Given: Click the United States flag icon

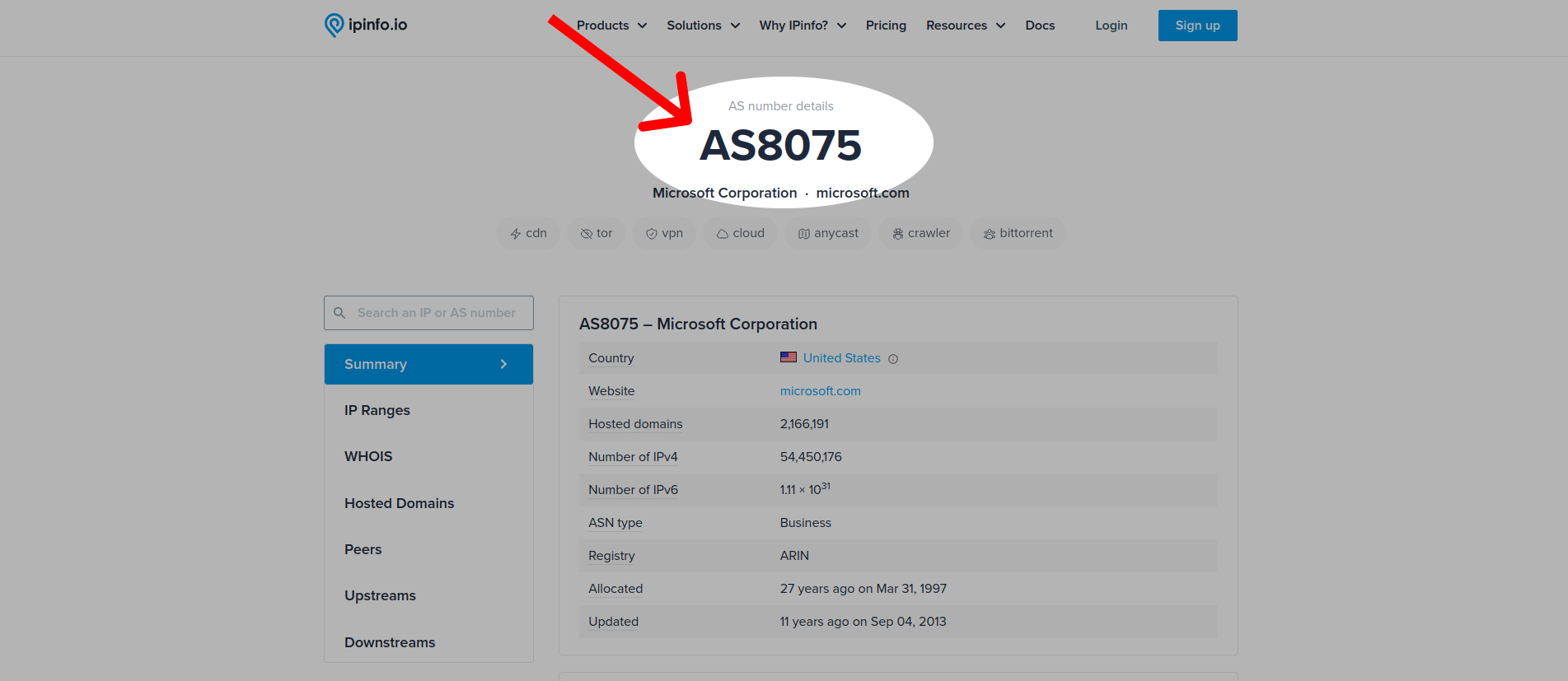Looking at the screenshot, I should 789,357.
